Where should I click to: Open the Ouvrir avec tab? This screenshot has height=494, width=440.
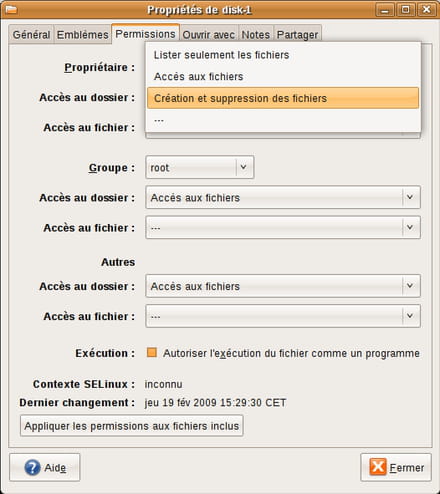point(209,34)
